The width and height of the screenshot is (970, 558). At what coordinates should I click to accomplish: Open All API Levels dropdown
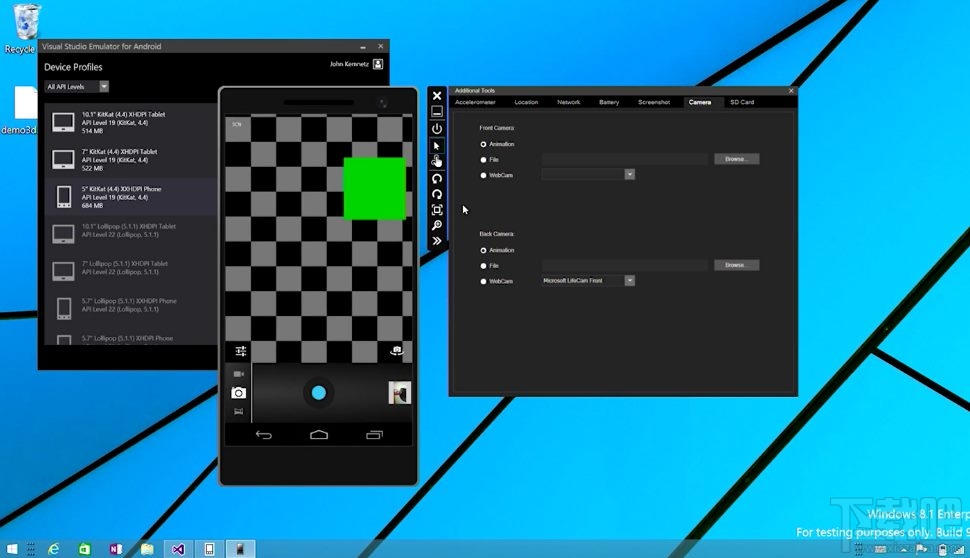pos(77,87)
